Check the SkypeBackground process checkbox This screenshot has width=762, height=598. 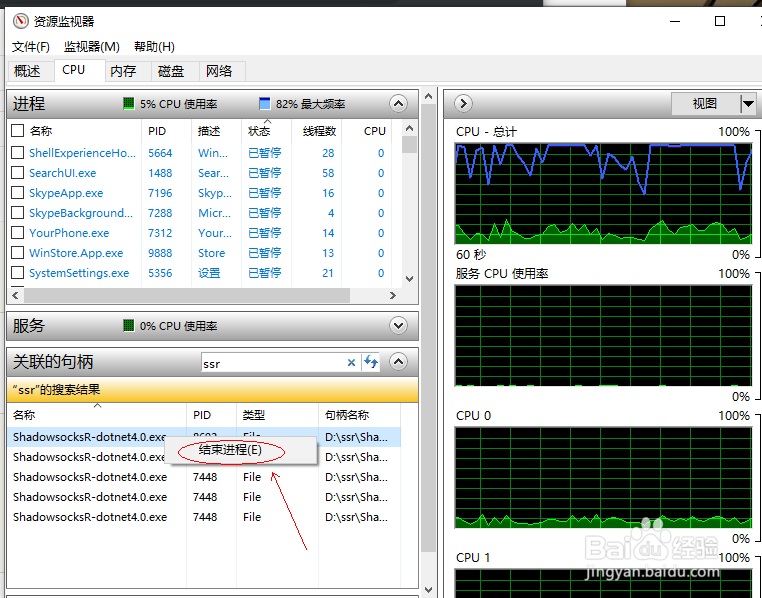(x=17, y=212)
